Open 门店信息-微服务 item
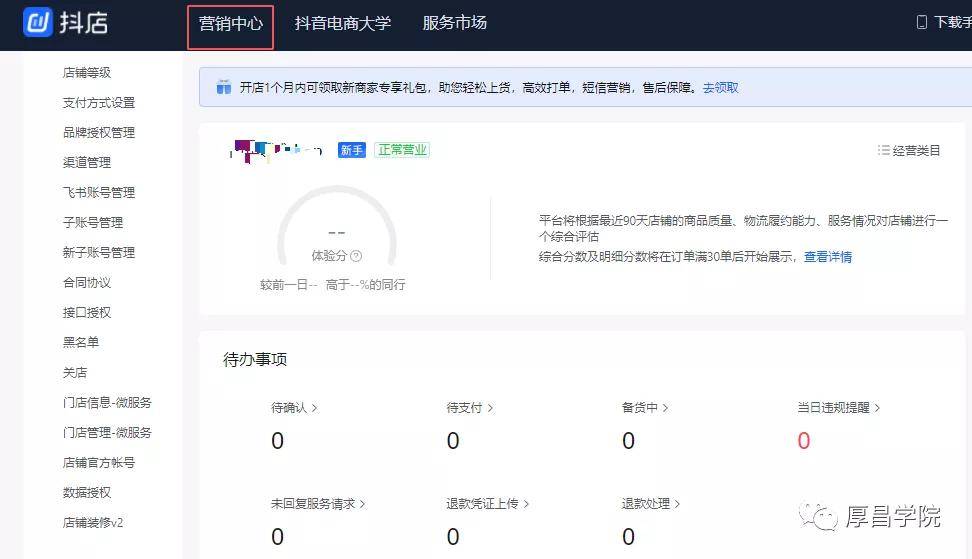This screenshot has width=972, height=559. click(107, 403)
